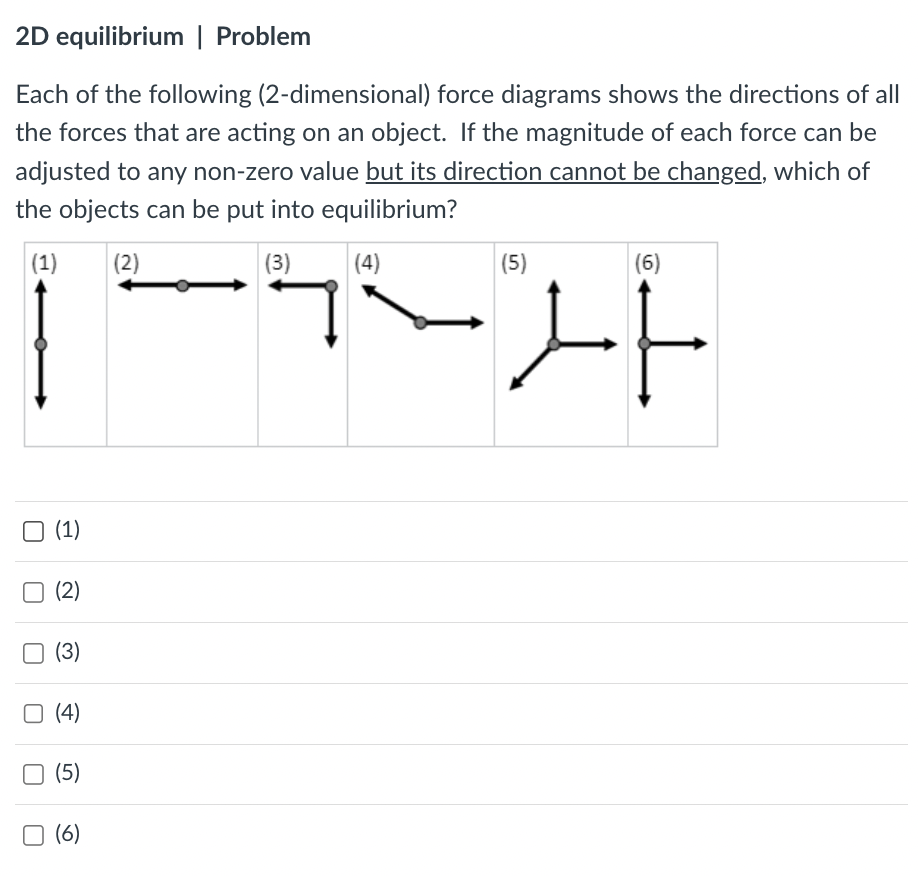The width and height of the screenshot is (918, 876).
Task: Click the '2D equilibrium | Problem' heading
Action: tap(163, 36)
